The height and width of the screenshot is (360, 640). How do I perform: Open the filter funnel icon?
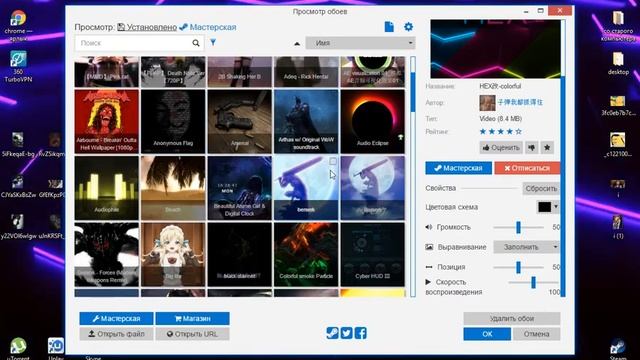pos(213,42)
